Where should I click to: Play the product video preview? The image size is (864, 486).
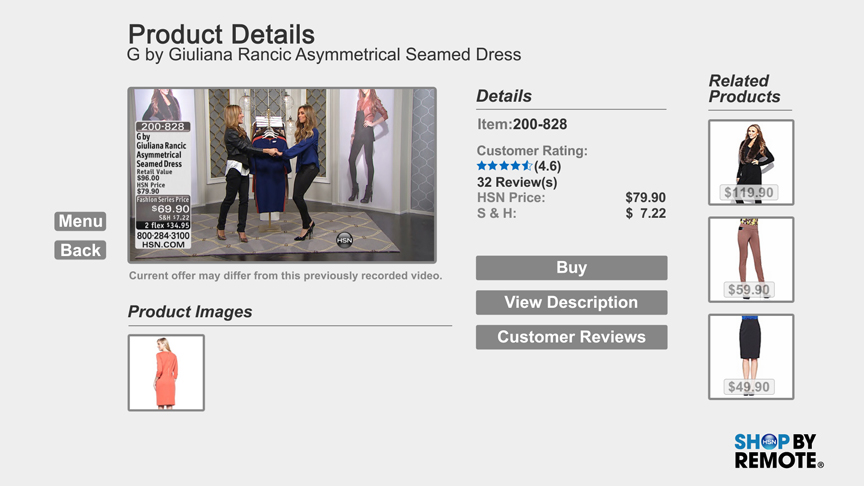click(x=282, y=175)
